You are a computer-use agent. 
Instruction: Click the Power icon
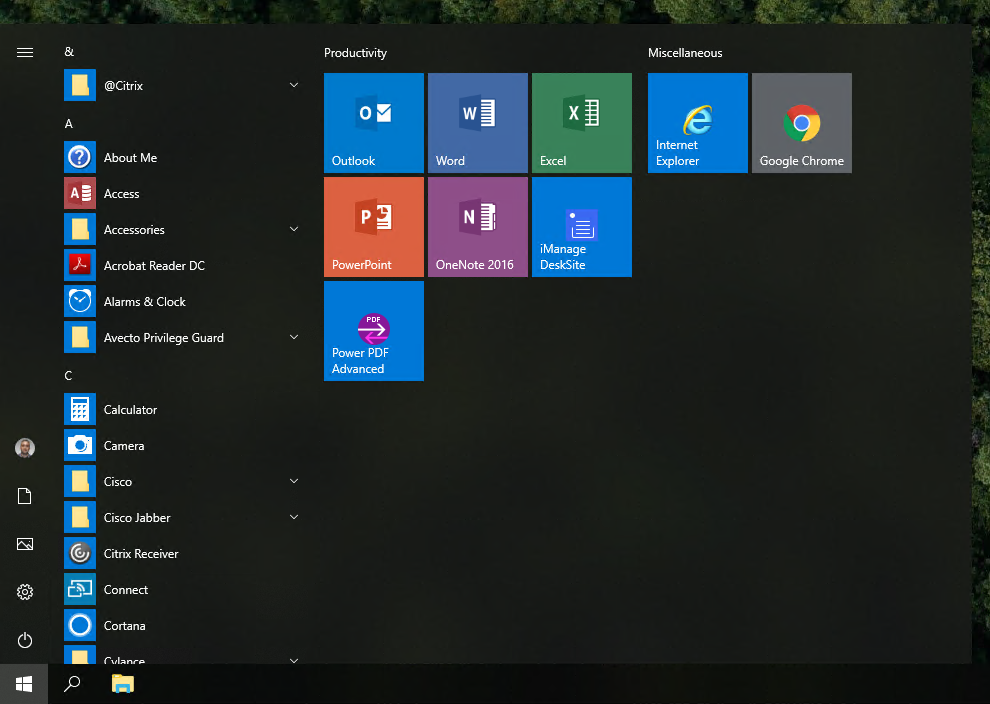tap(25, 640)
